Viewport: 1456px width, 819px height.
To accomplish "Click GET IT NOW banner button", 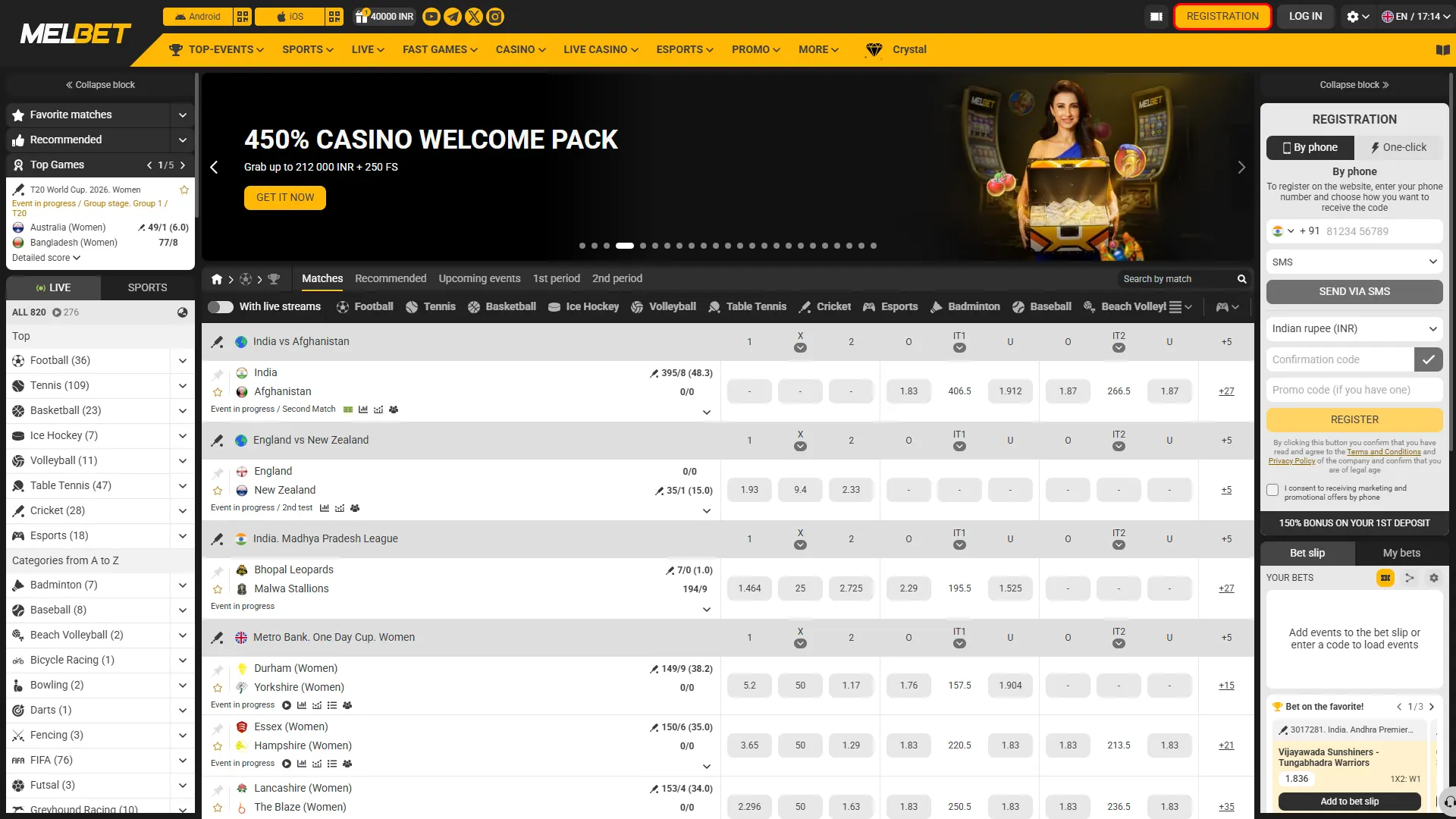I will click(x=285, y=198).
